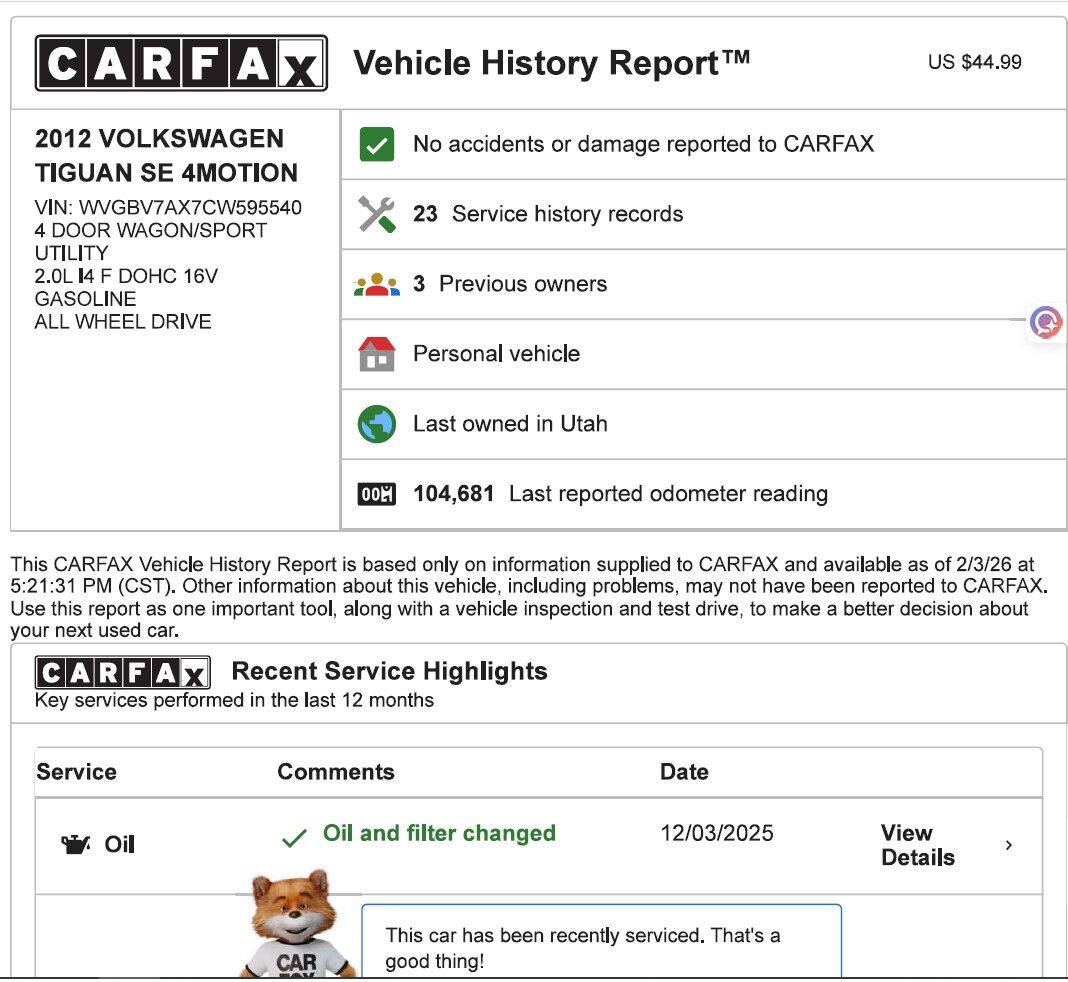1068x982 pixels.
Task: Click the house personal vehicle icon
Action: [x=377, y=354]
